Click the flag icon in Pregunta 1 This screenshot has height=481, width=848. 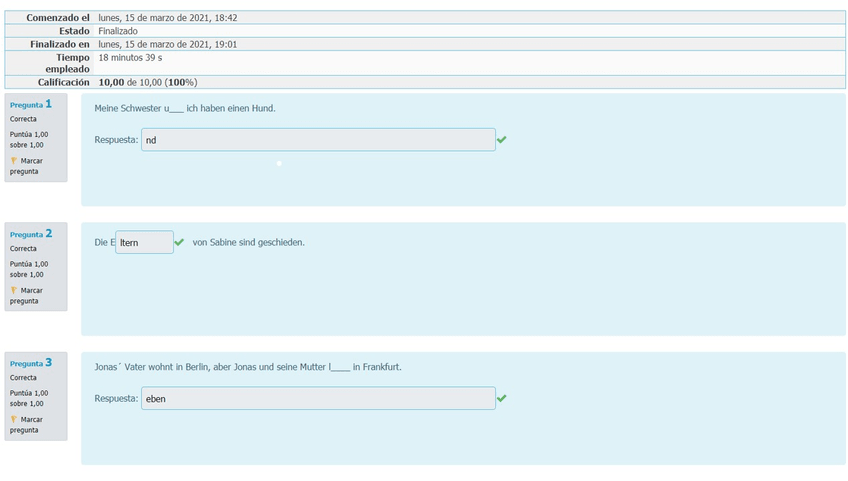(x=14, y=161)
